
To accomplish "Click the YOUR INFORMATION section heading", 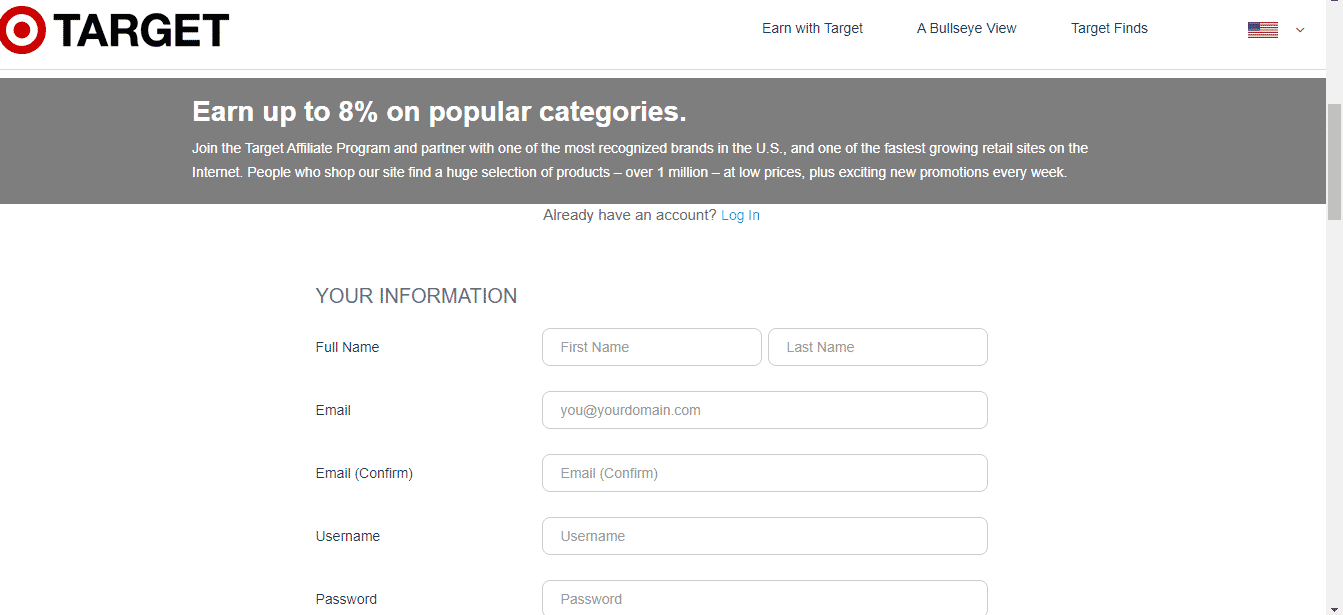I will coord(416,295).
